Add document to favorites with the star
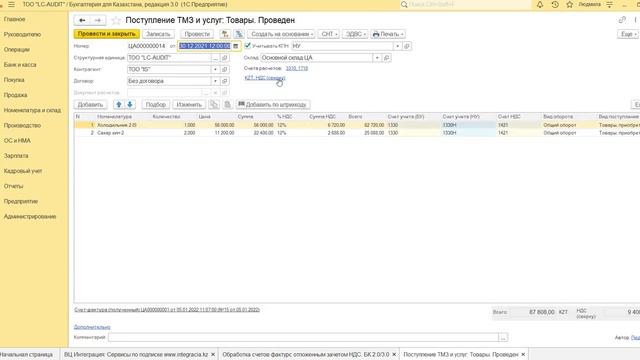This screenshot has width=640, height=360. (116, 20)
